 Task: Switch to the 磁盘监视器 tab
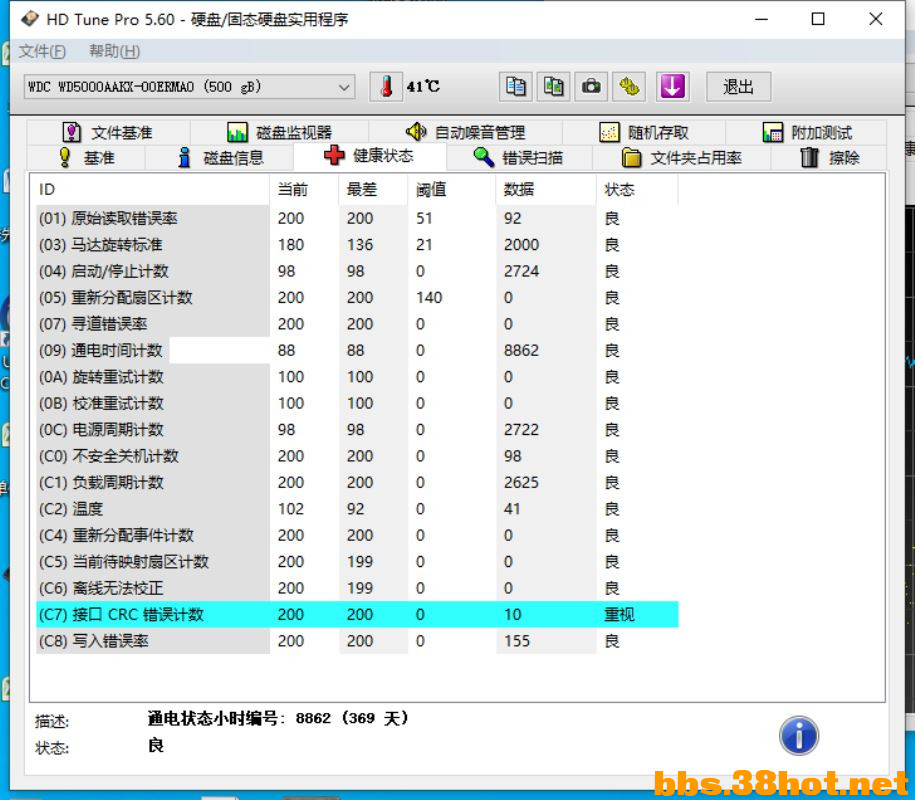click(x=280, y=132)
